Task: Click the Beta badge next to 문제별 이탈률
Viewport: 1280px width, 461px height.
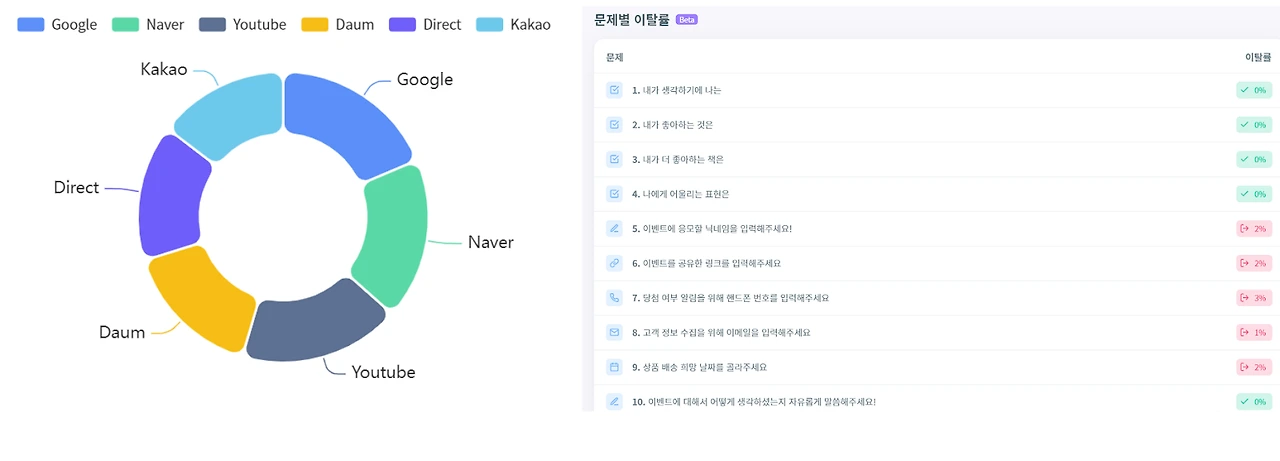Action: point(687,19)
